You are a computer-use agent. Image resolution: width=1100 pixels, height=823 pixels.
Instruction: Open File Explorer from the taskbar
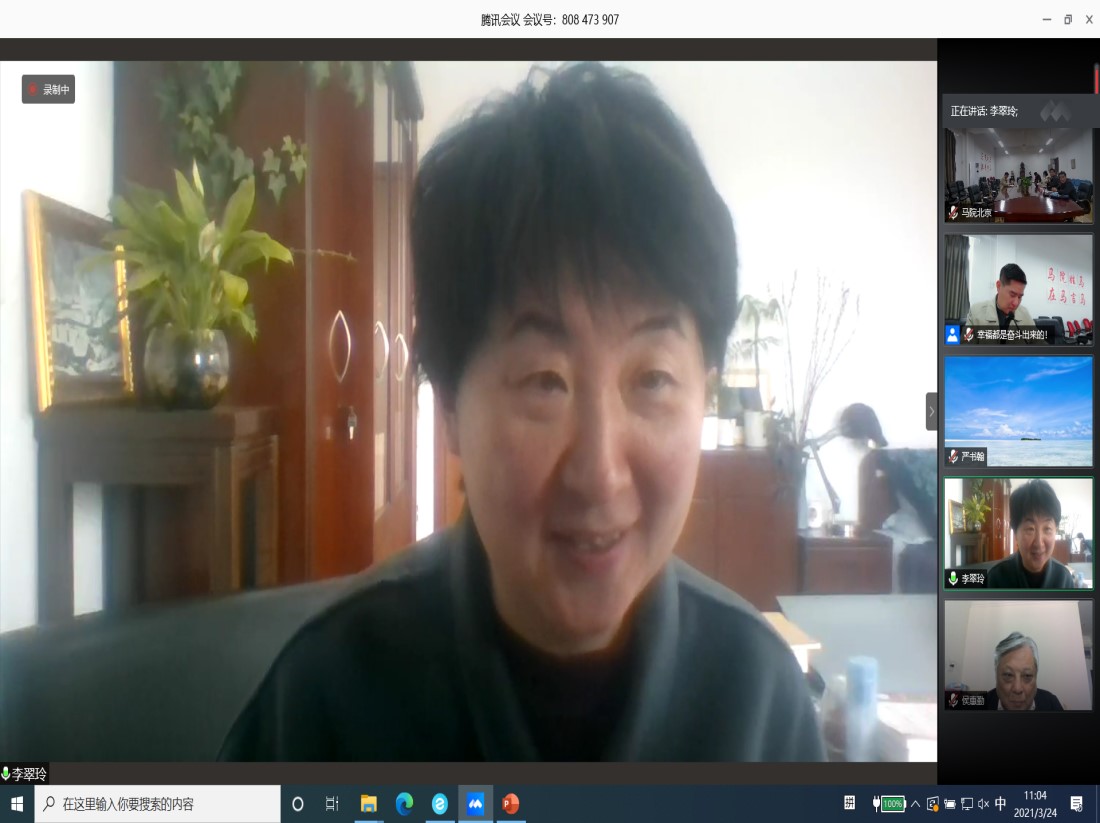click(369, 804)
